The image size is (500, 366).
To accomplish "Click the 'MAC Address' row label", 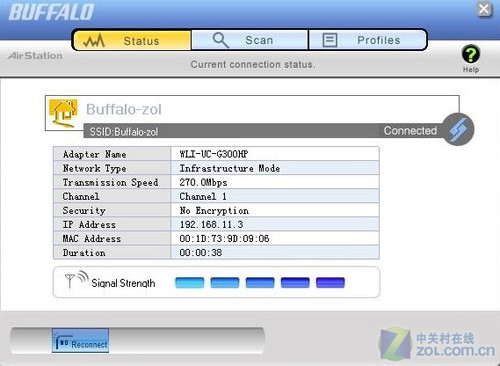I will [x=92, y=238].
